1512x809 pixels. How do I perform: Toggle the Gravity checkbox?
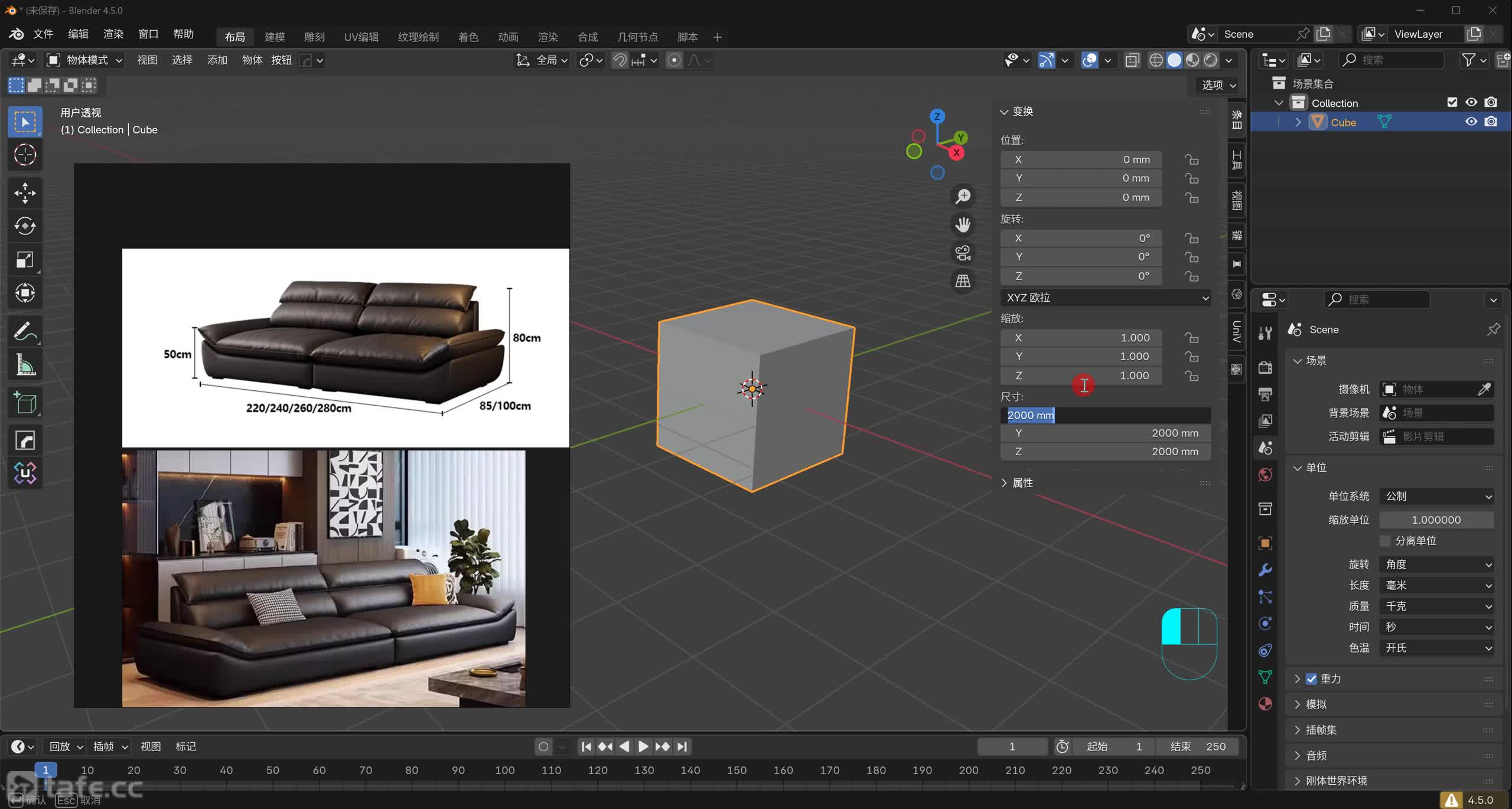coord(1311,678)
